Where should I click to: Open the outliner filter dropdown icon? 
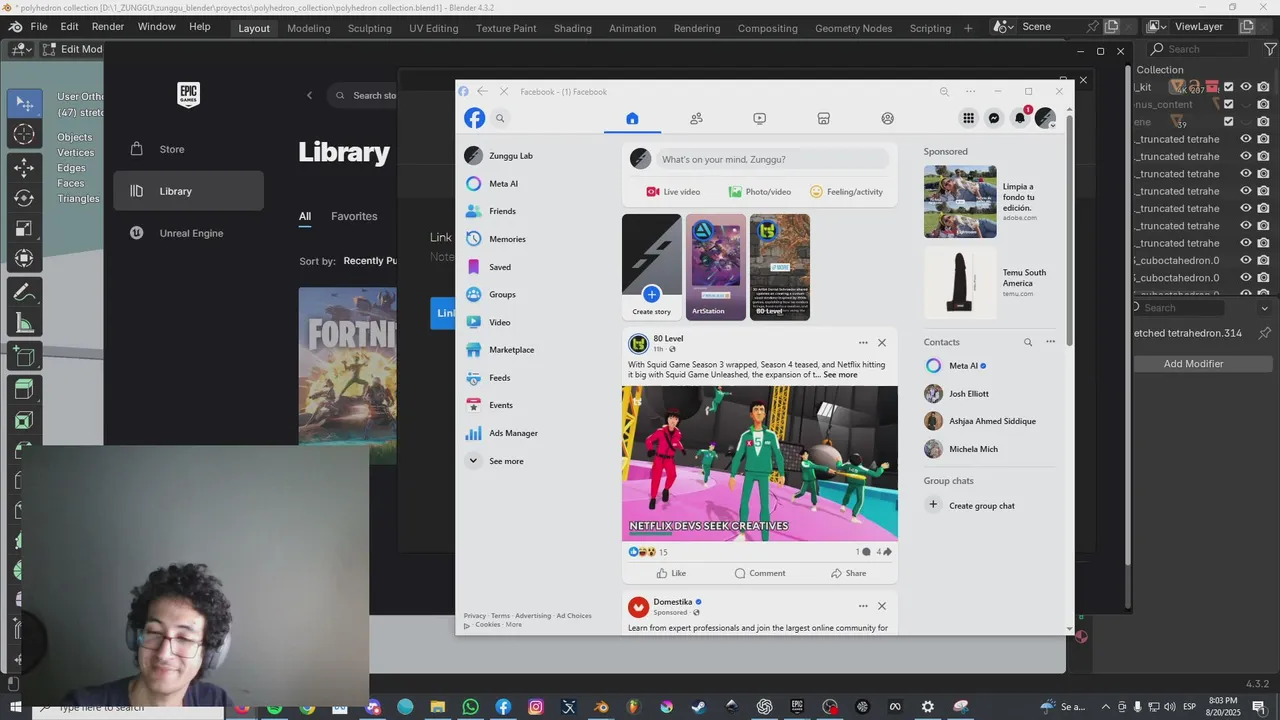(x=1270, y=49)
